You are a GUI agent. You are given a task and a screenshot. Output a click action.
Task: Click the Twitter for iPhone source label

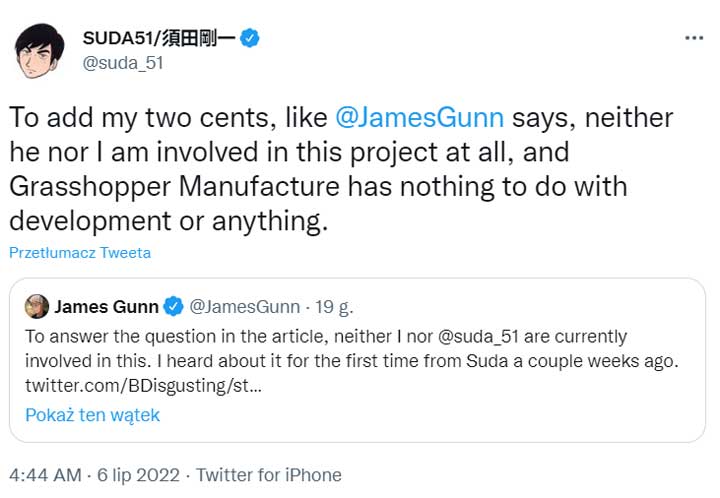click(x=268, y=475)
